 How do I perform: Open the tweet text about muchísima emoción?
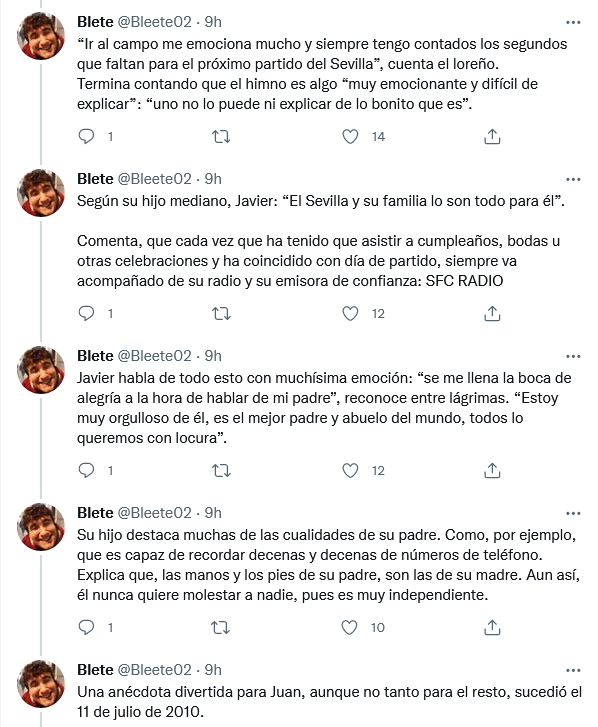(324, 408)
